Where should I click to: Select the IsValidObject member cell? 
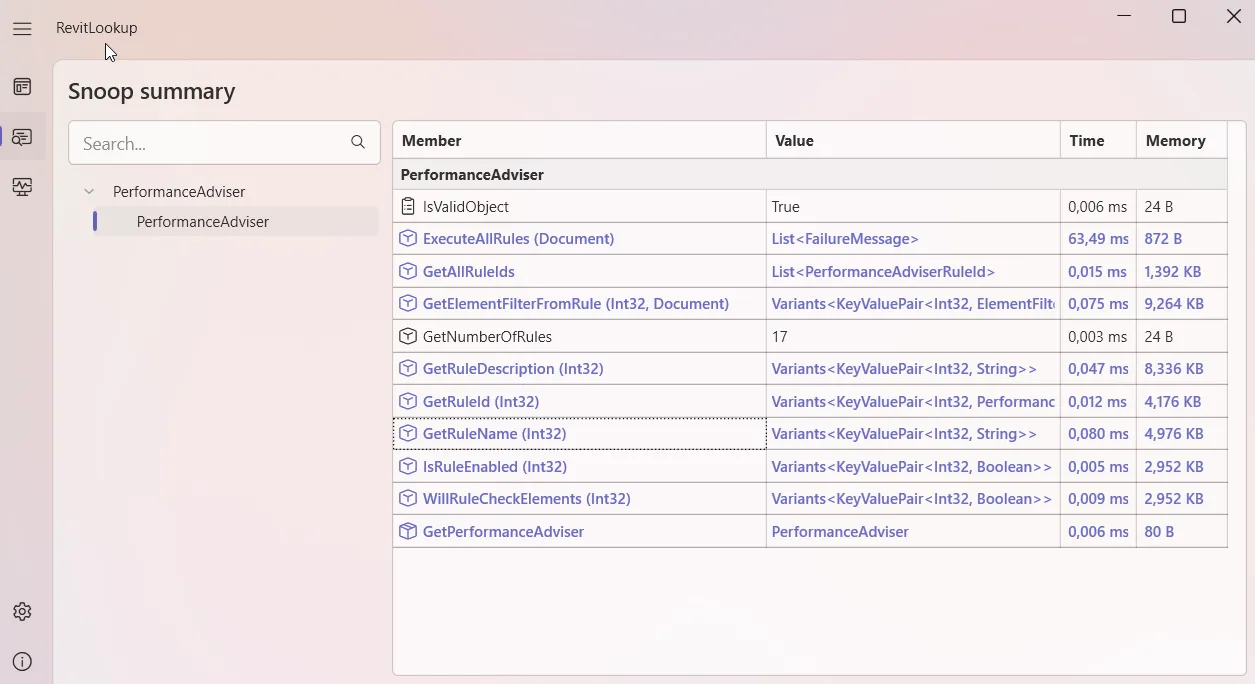point(580,207)
